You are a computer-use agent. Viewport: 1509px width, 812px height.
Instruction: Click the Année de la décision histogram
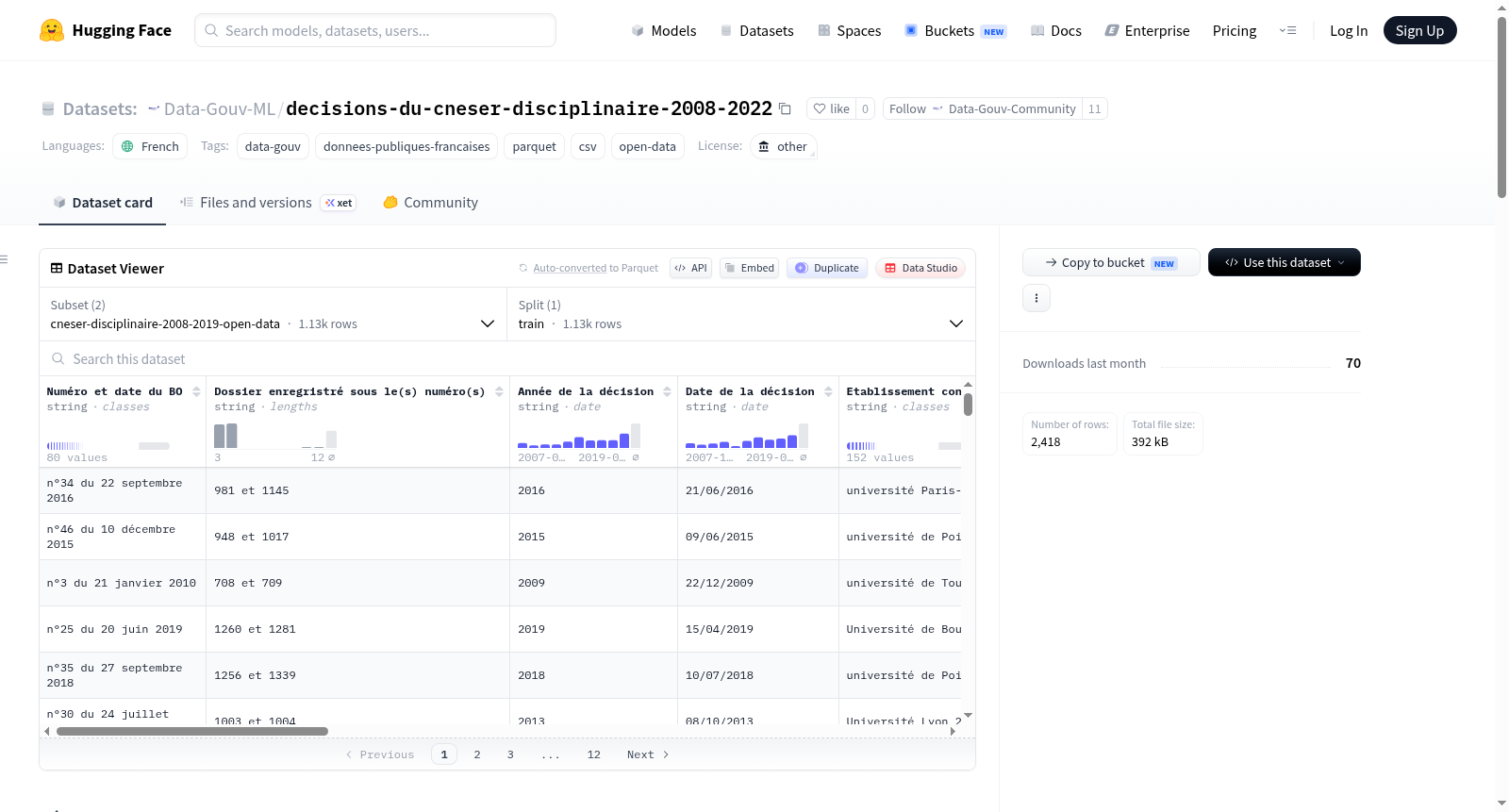(579, 436)
